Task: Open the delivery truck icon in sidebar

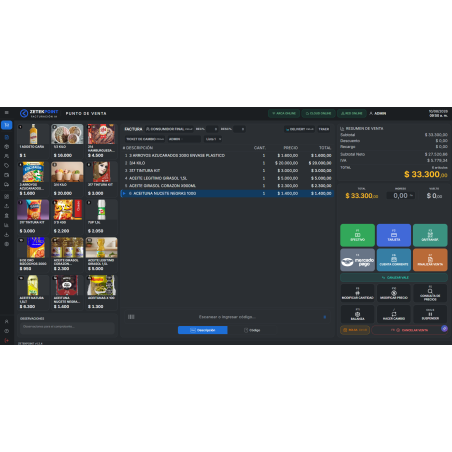Action: (x=6, y=184)
